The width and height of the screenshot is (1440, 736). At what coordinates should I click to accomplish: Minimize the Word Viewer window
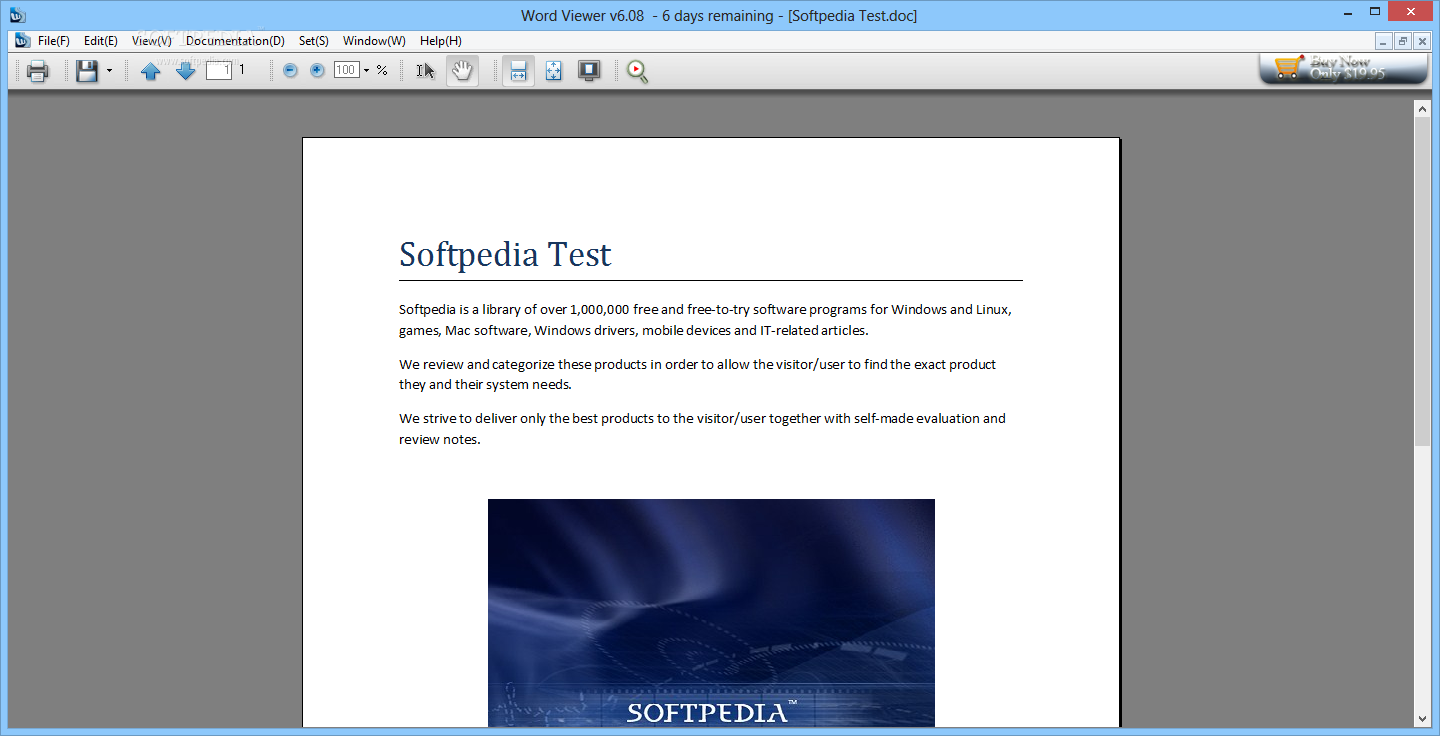[x=1348, y=12]
